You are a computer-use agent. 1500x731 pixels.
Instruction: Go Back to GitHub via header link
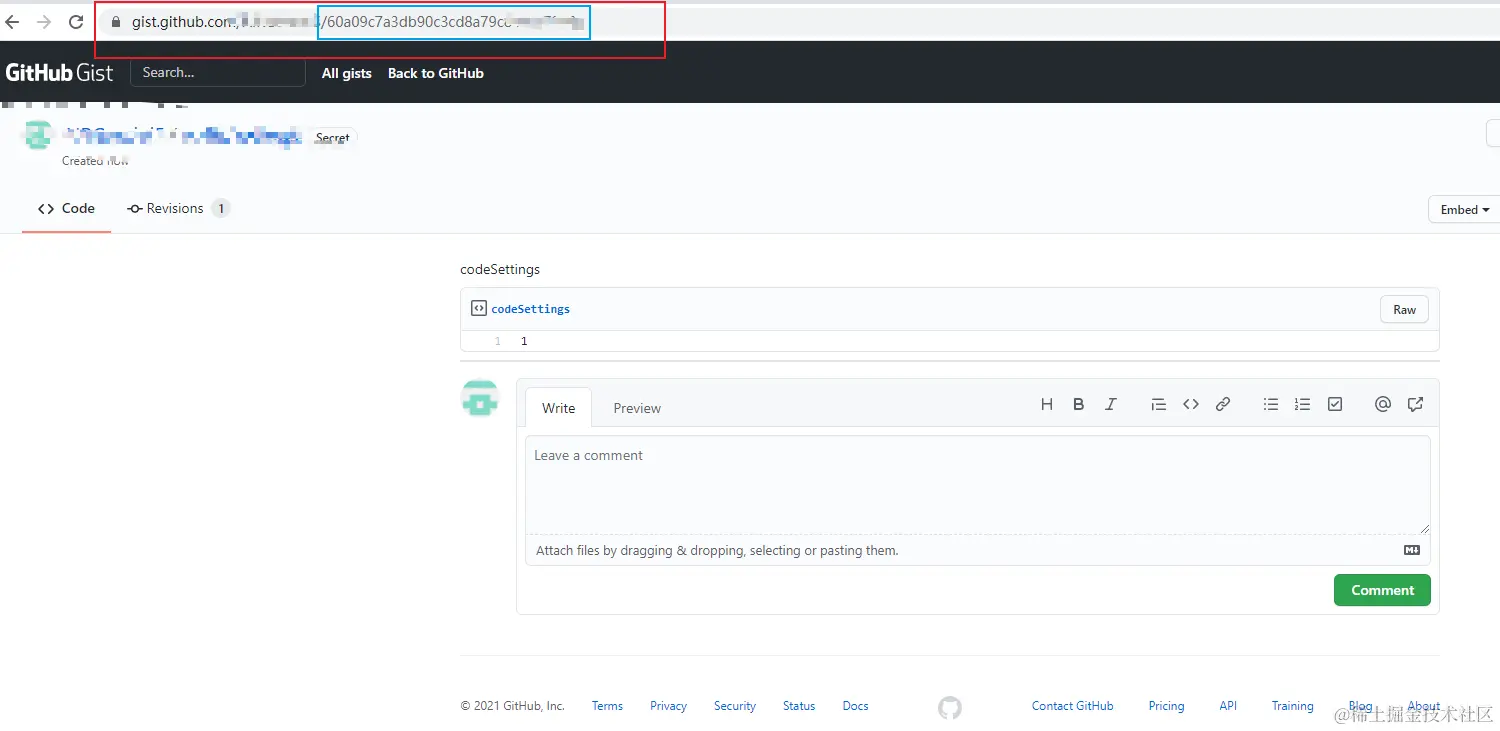436,73
